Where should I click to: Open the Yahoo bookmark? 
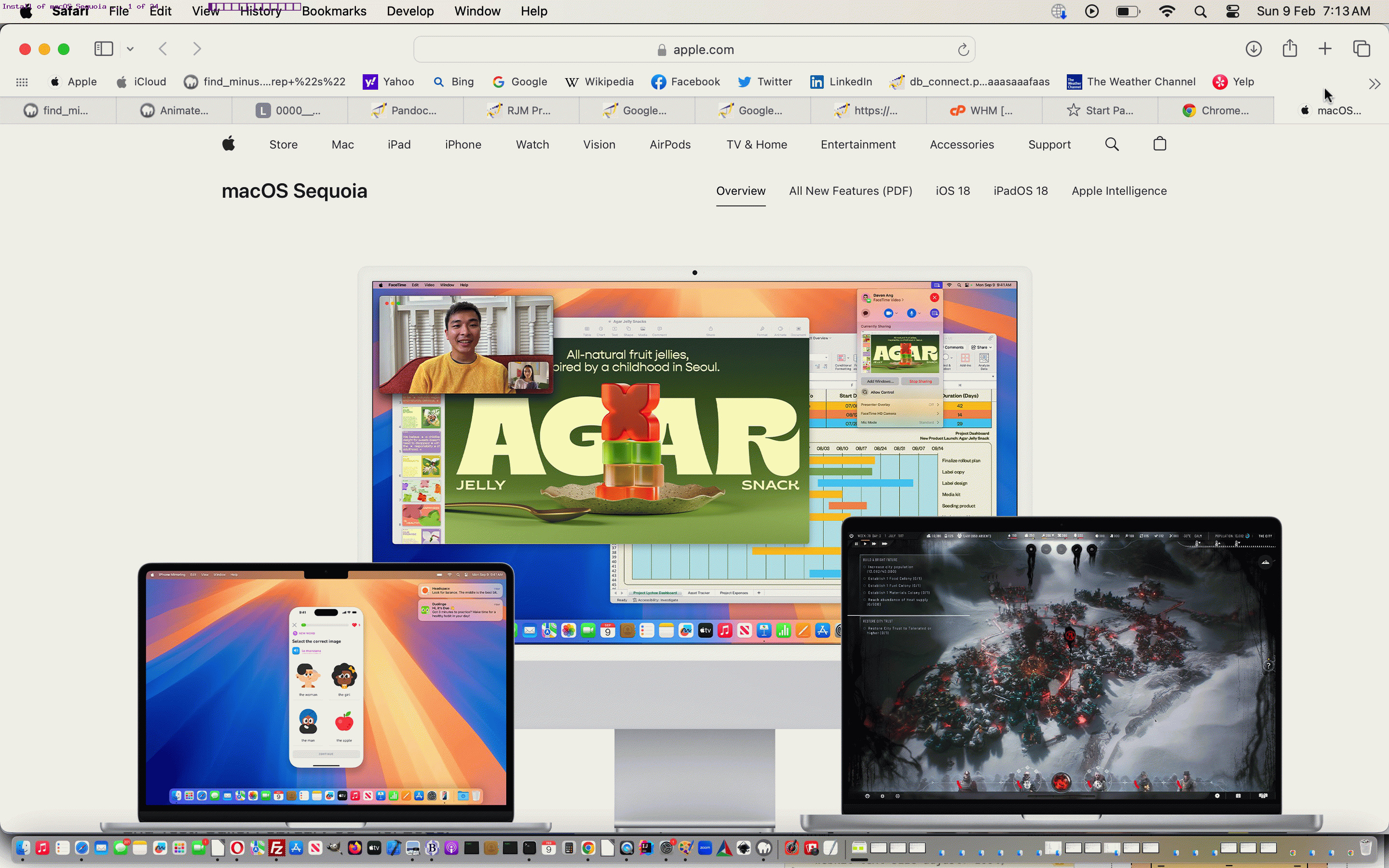pyautogui.click(x=389, y=81)
